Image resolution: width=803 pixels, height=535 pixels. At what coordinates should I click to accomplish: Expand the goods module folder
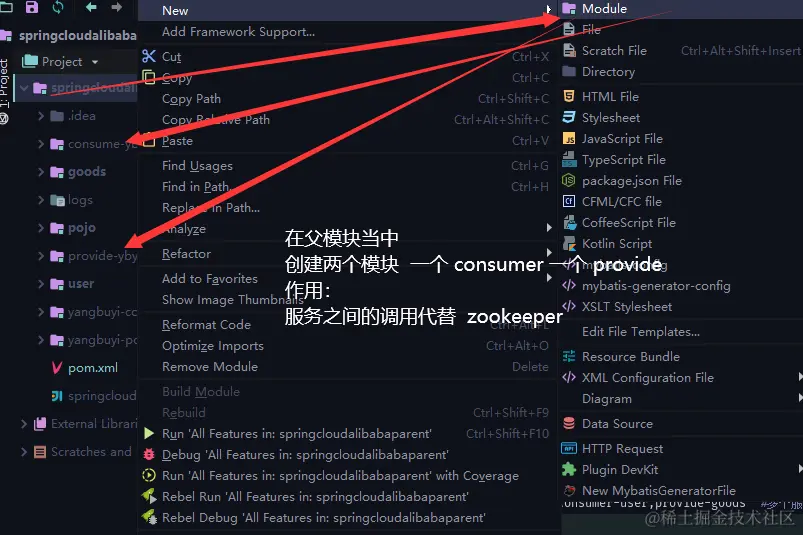pyautogui.click(x=41, y=172)
